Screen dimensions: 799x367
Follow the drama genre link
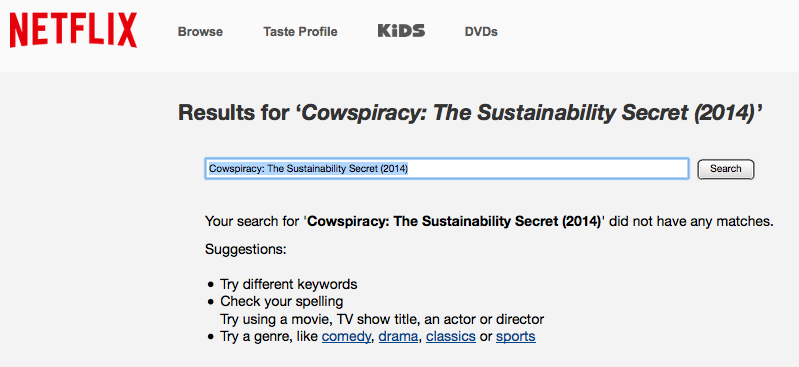(398, 336)
